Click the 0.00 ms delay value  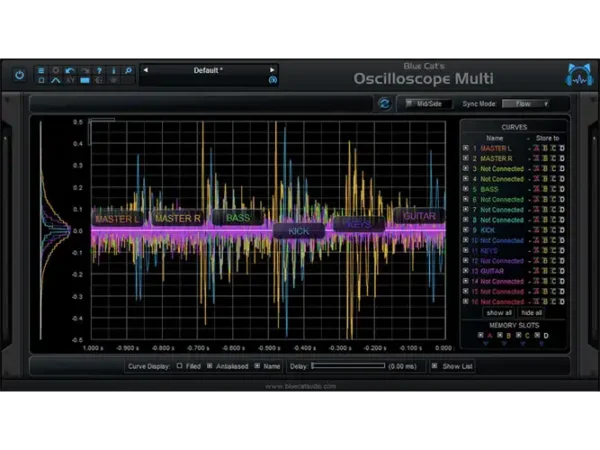click(x=402, y=366)
